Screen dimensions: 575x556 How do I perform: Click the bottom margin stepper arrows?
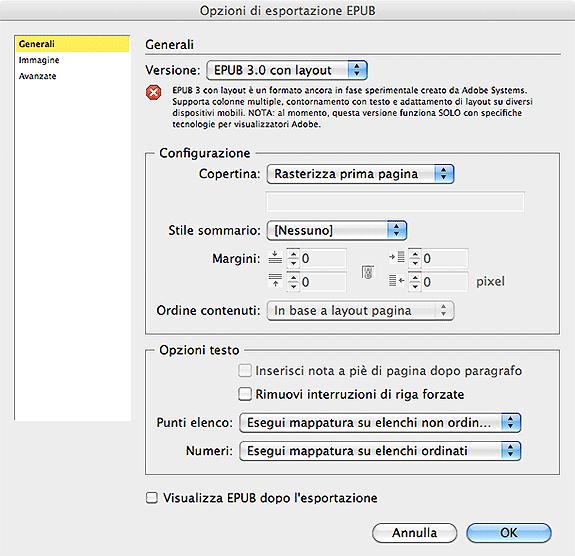tap(293, 282)
